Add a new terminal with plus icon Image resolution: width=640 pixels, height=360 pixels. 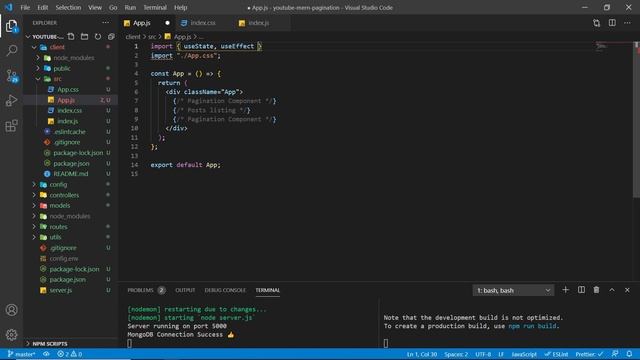[565, 290]
